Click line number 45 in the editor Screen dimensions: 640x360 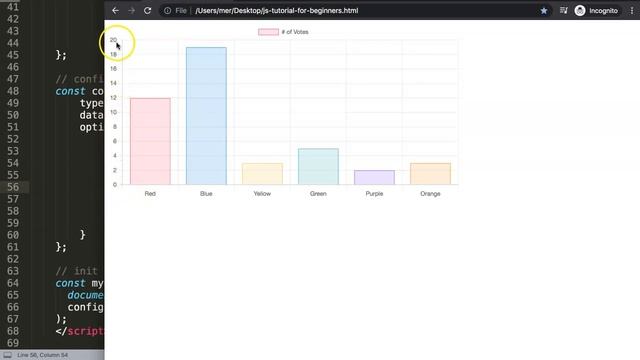pyautogui.click(x=13, y=55)
